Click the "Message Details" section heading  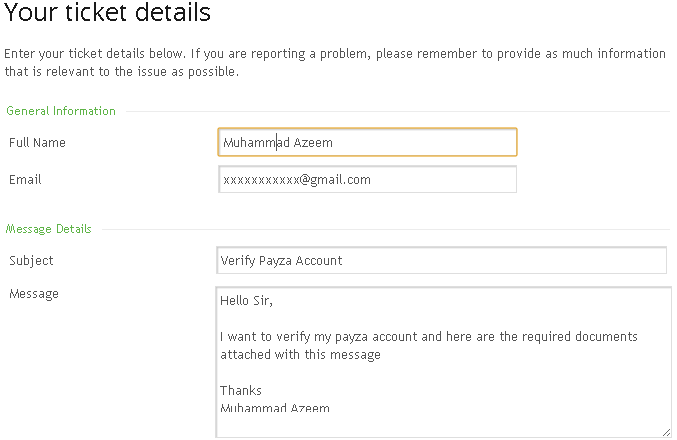tap(49, 229)
